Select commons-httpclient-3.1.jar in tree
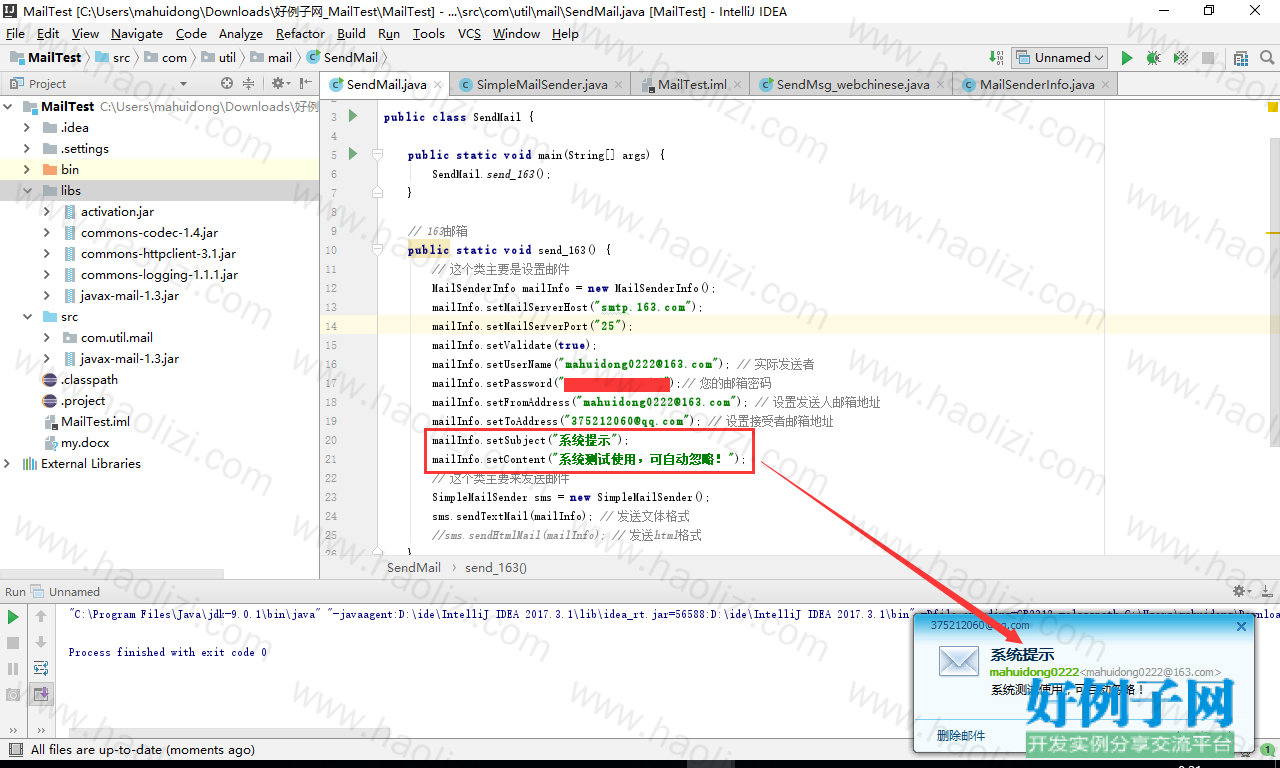 pos(159,253)
